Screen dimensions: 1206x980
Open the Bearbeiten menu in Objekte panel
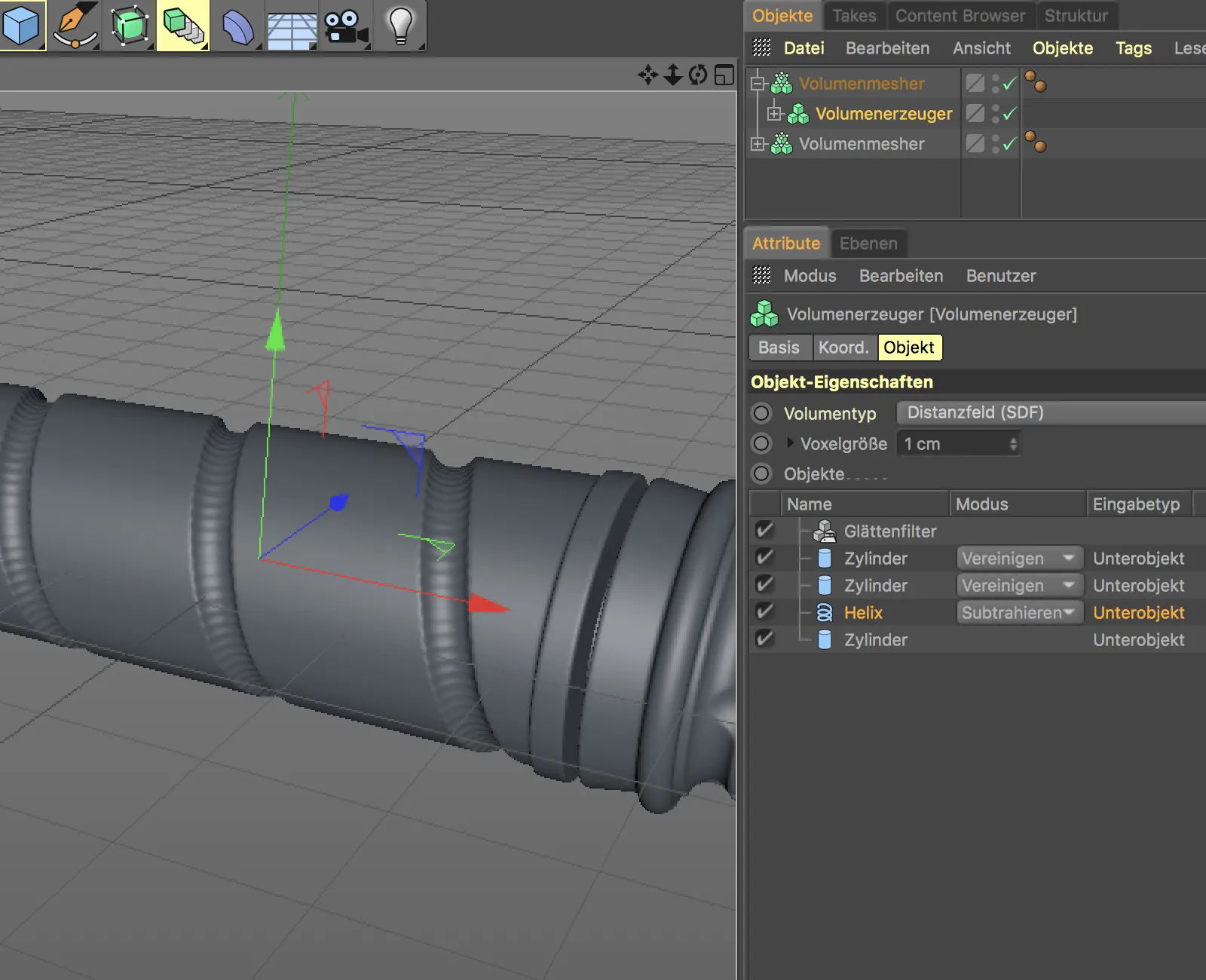tap(887, 48)
